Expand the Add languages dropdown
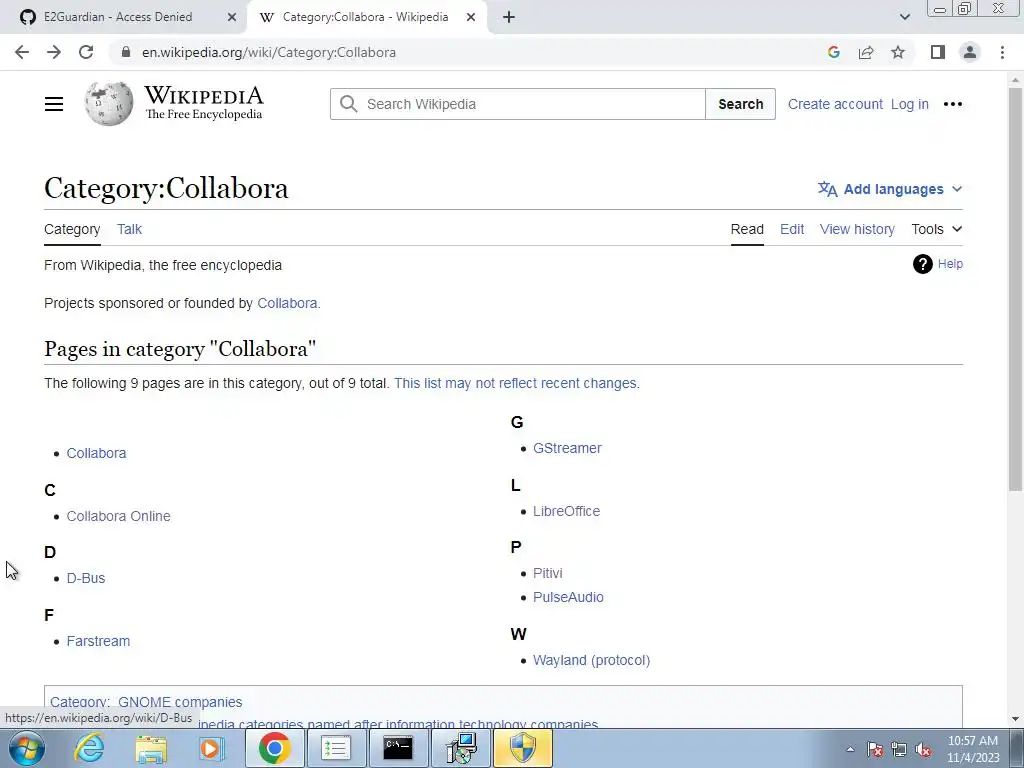This screenshot has height=768, width=1024. click(x=890, y=189)
